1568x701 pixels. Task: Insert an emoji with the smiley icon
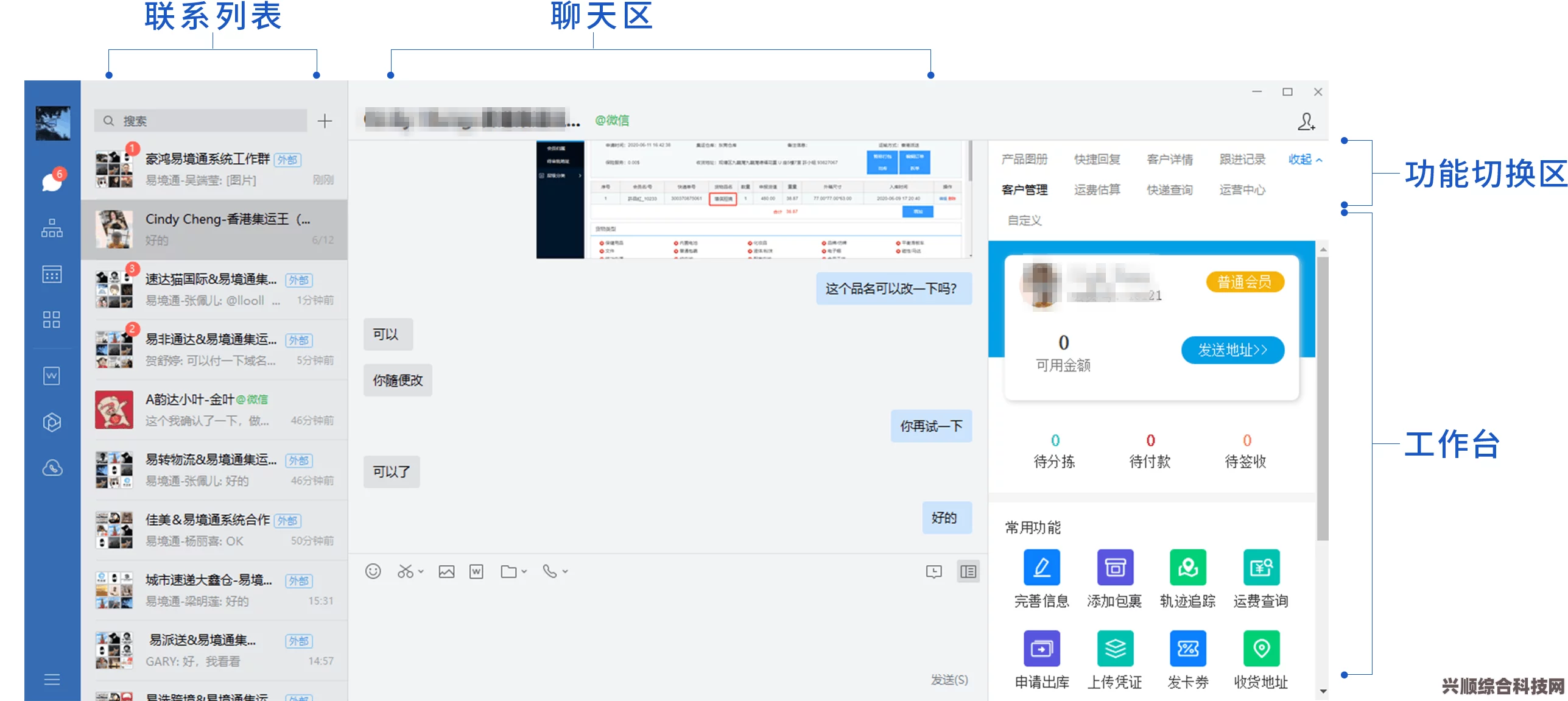coord(373,571)
